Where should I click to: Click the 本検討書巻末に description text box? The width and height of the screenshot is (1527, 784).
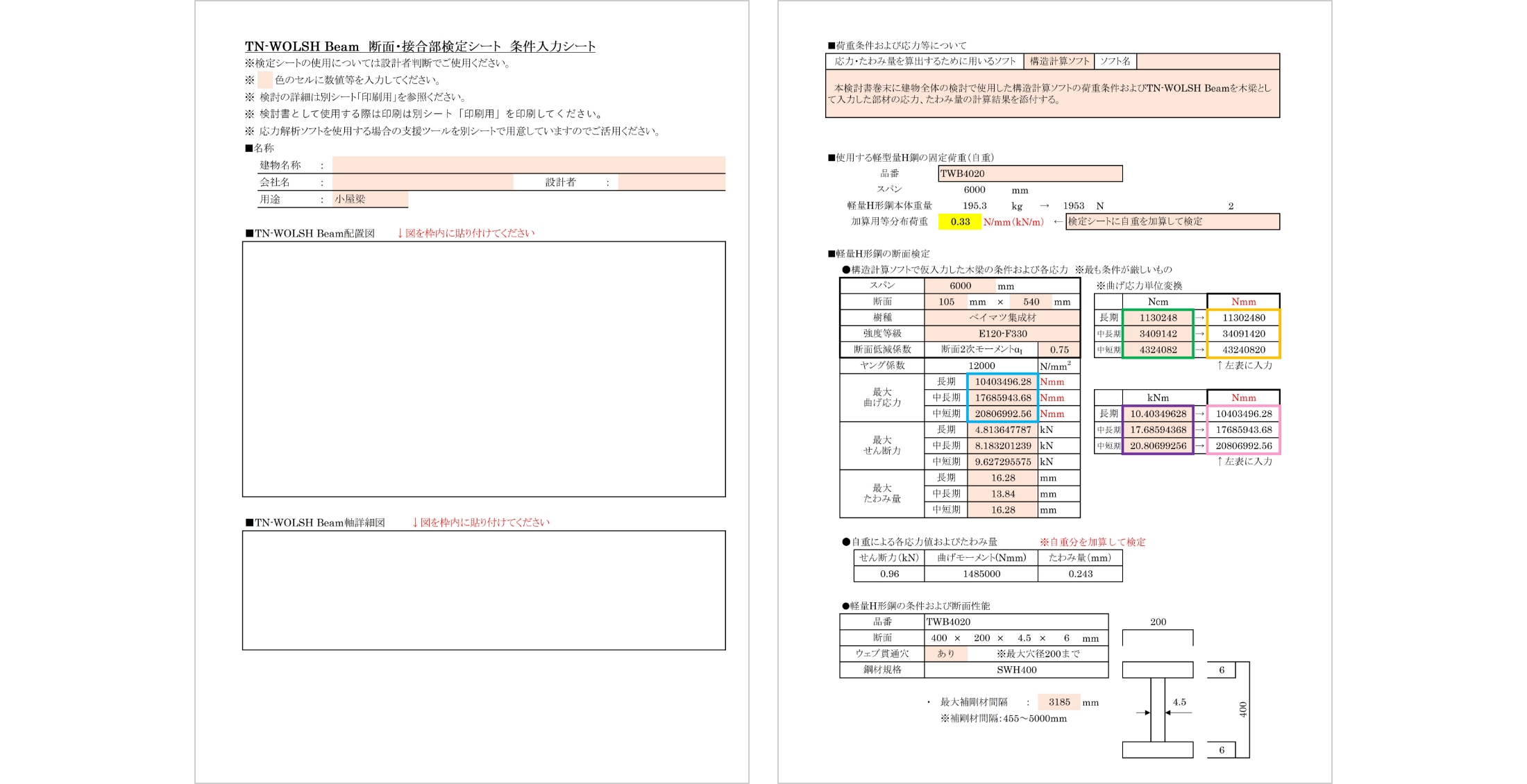[1052, 94]
